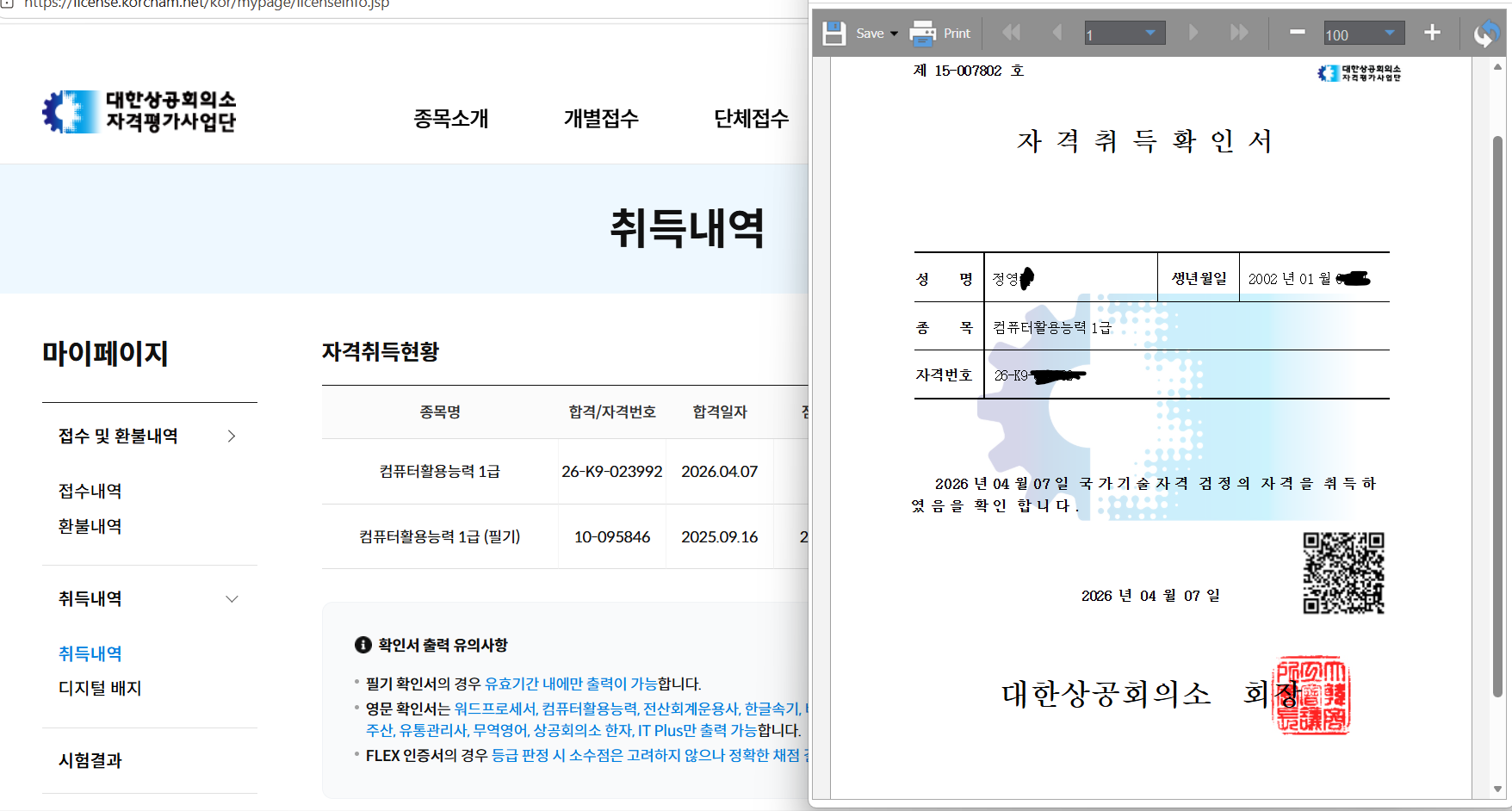Jump to last page of document
The image size is (1512, 811).
tap(1239, 33)
